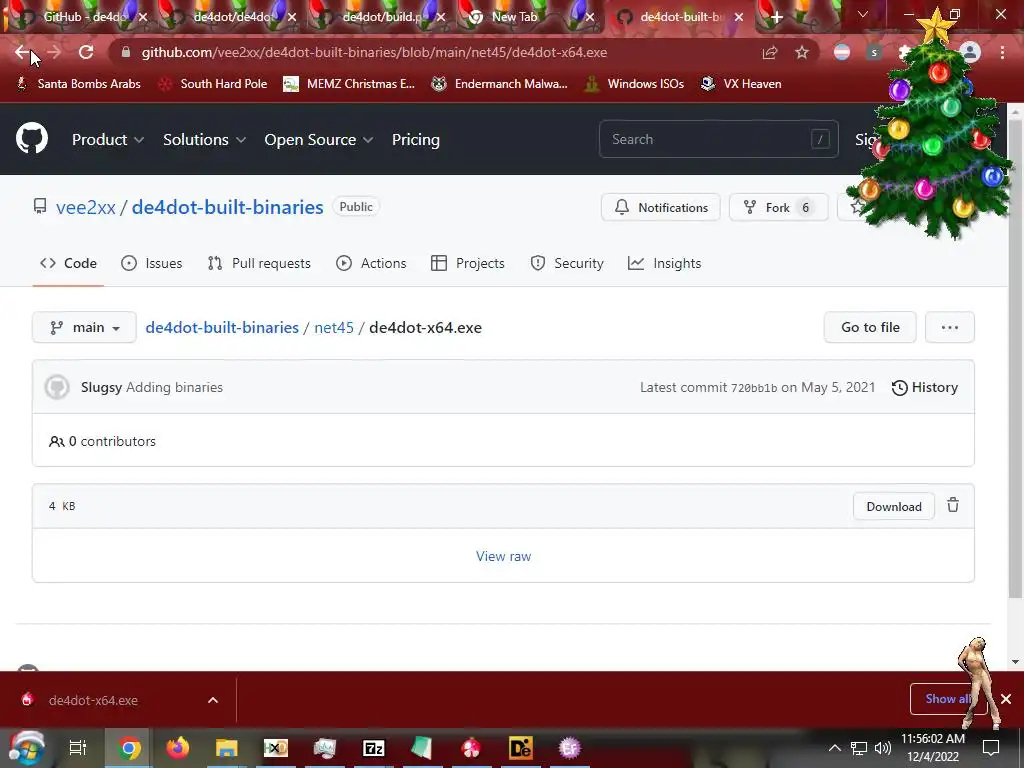Open 7-Zip from the taskbar

tap(374, 748)
